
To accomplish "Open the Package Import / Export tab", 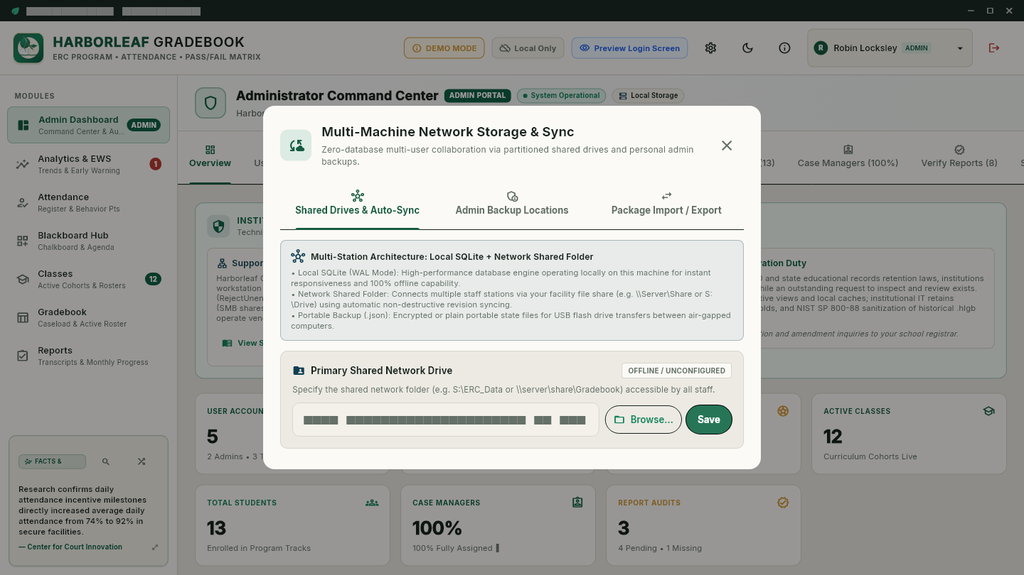I will 666,203.
